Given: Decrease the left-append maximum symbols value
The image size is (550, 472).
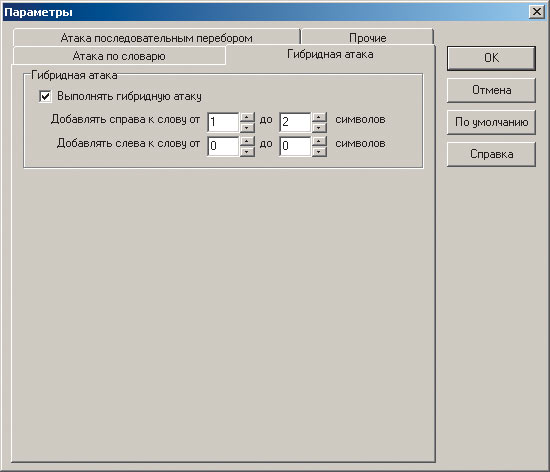Looking at the screenshot, I should (319, 151).
